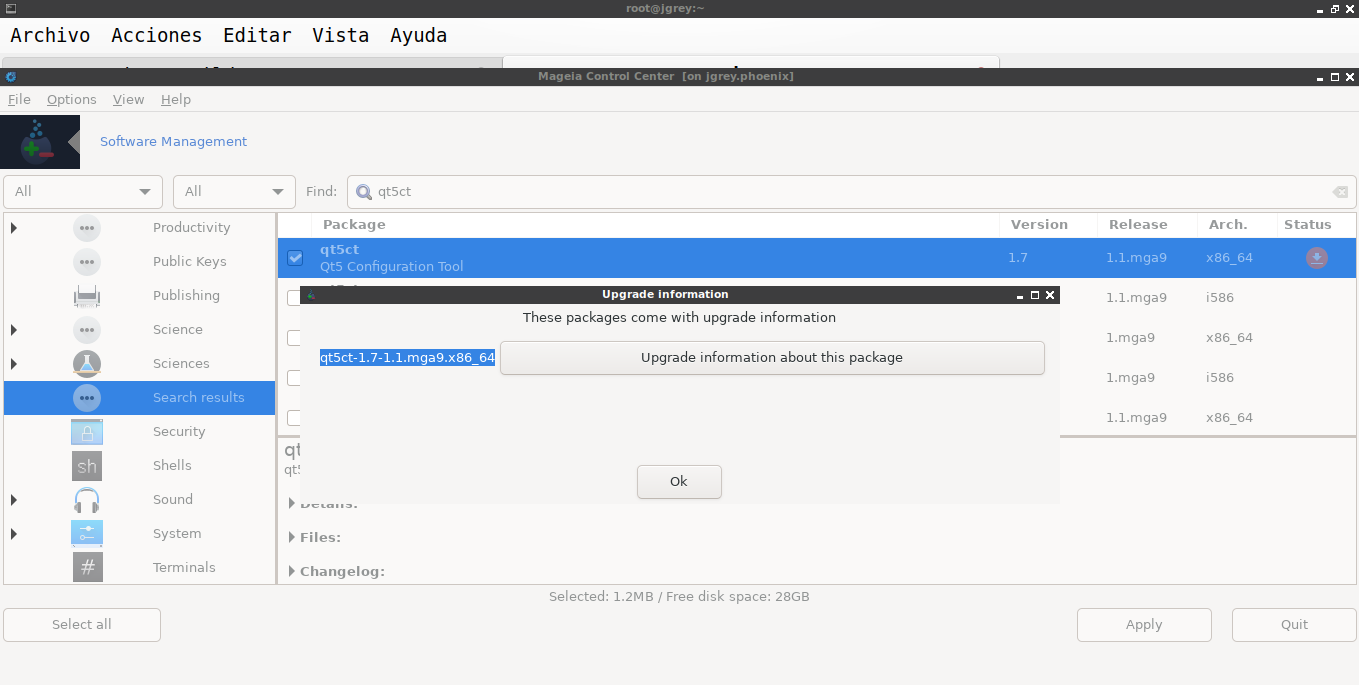Focus the Find search field
The height and width of the screenshot is (685, 1359).
coord(852,192)
